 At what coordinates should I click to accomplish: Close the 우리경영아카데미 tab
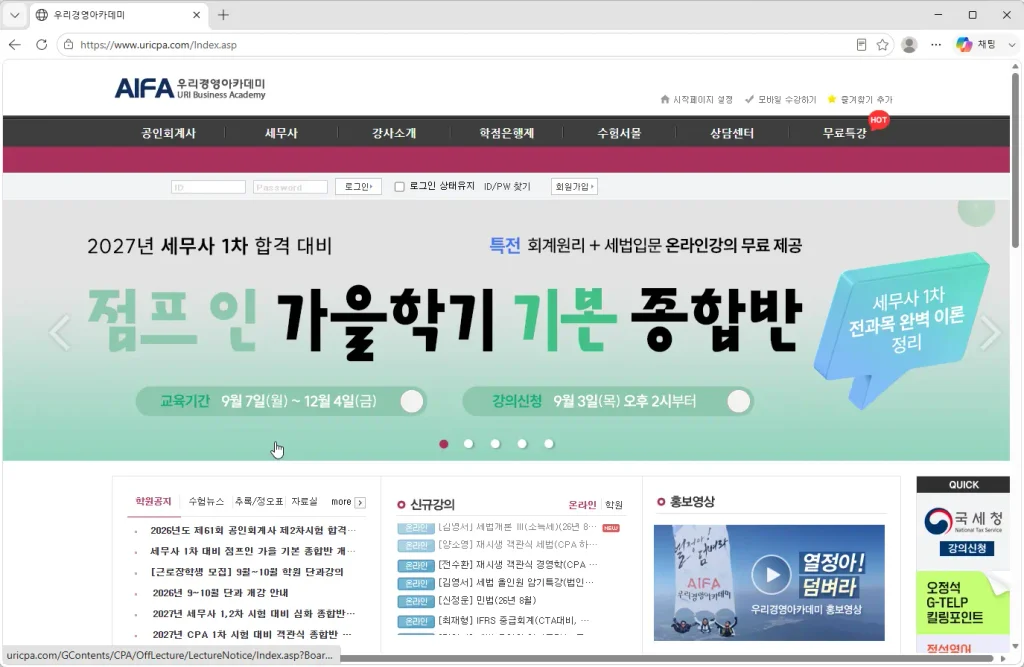[x=196, y=14]
